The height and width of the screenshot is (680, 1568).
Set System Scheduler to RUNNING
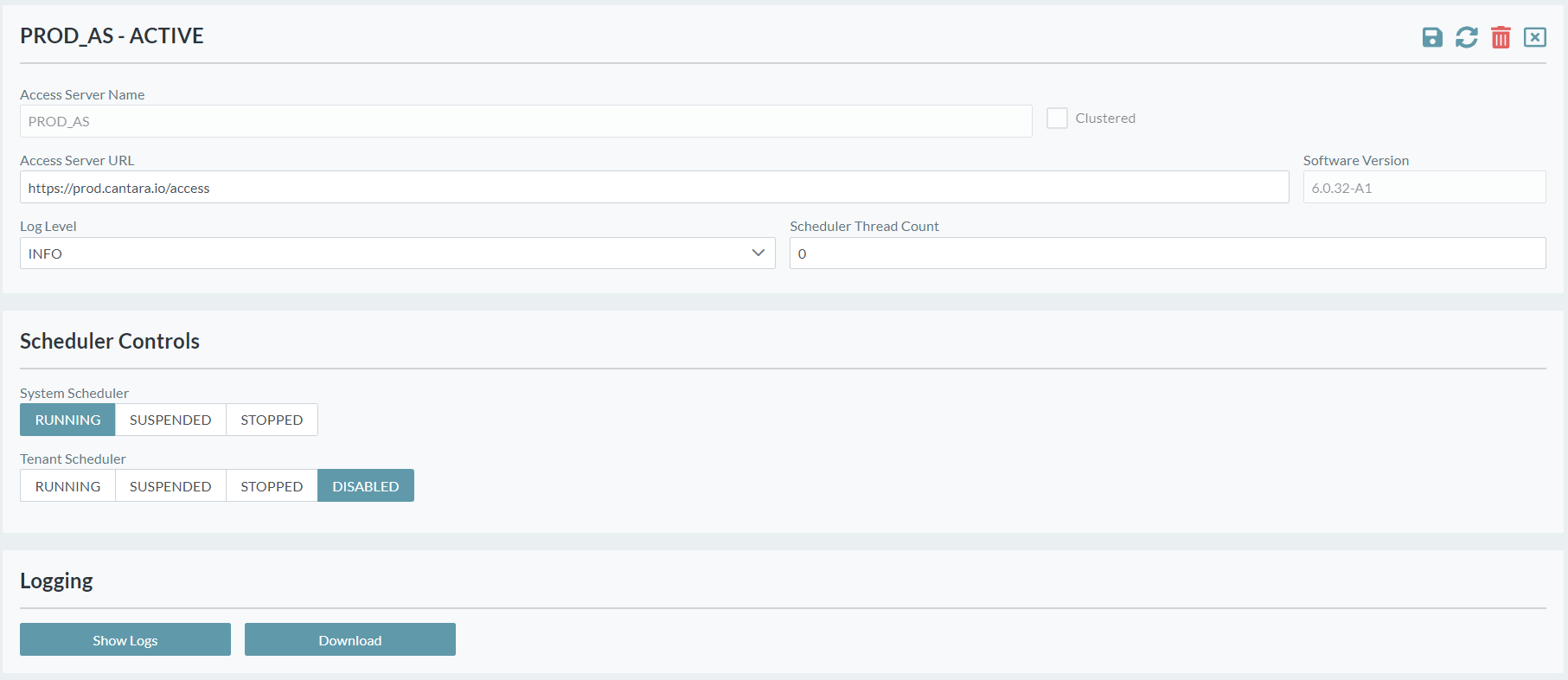67,420
